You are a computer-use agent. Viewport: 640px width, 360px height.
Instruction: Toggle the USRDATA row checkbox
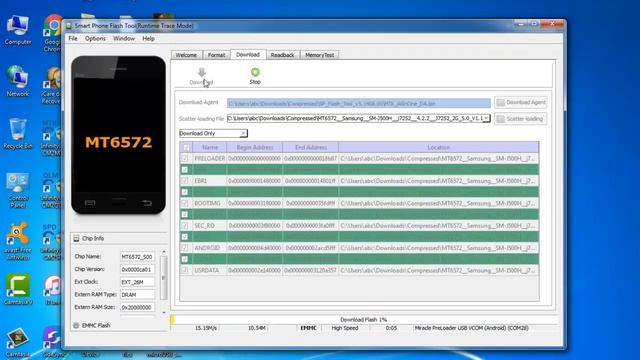(x=185, y=271)
